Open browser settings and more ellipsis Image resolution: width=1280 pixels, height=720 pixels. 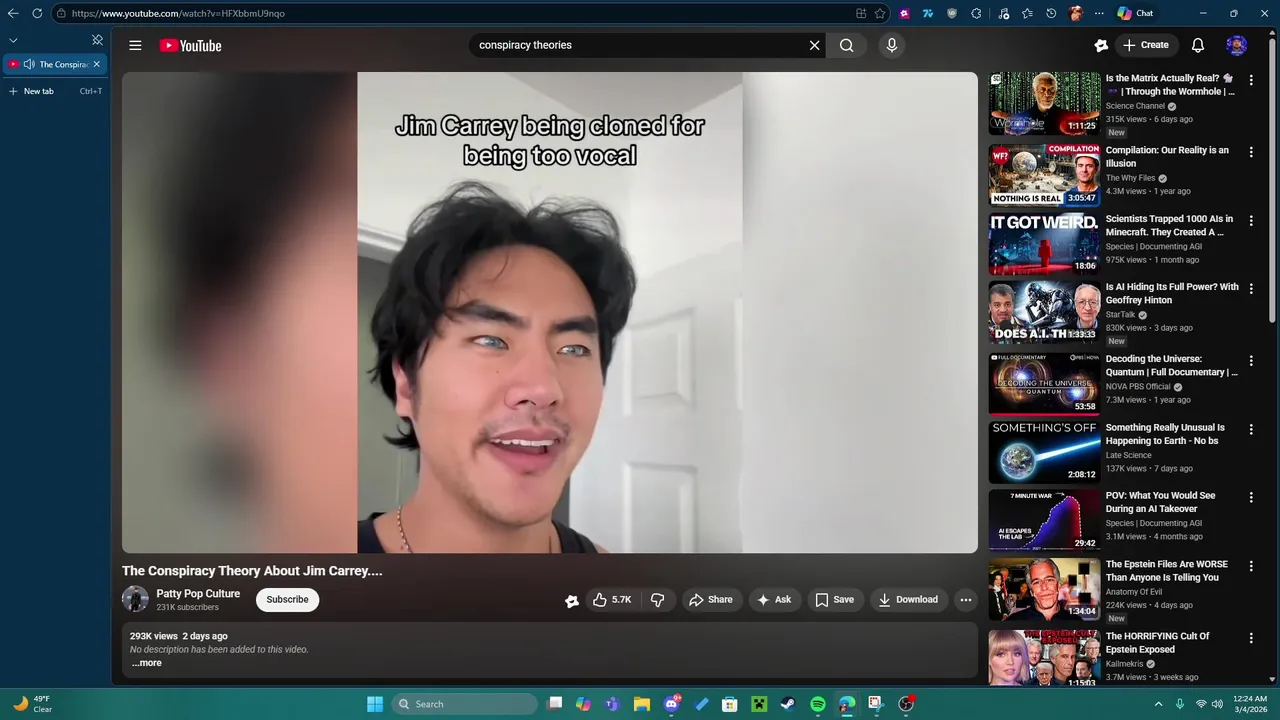[1099, 13]
